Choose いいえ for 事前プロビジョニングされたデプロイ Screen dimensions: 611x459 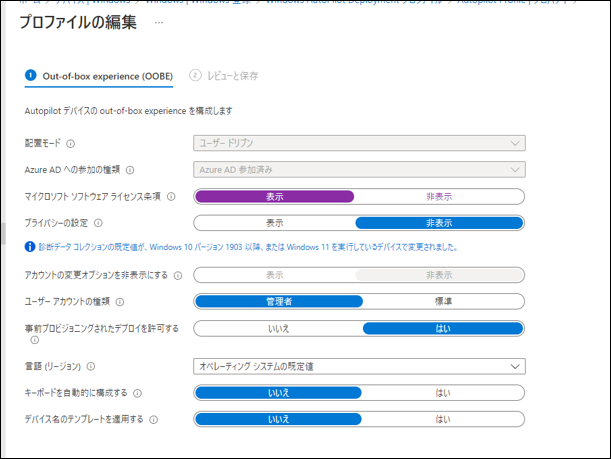pos(279,328)
